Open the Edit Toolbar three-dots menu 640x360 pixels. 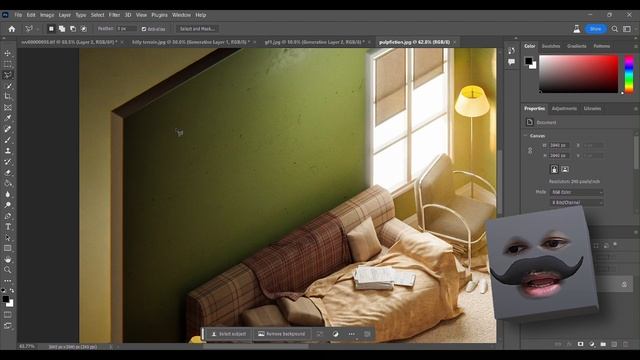[8, 281]
